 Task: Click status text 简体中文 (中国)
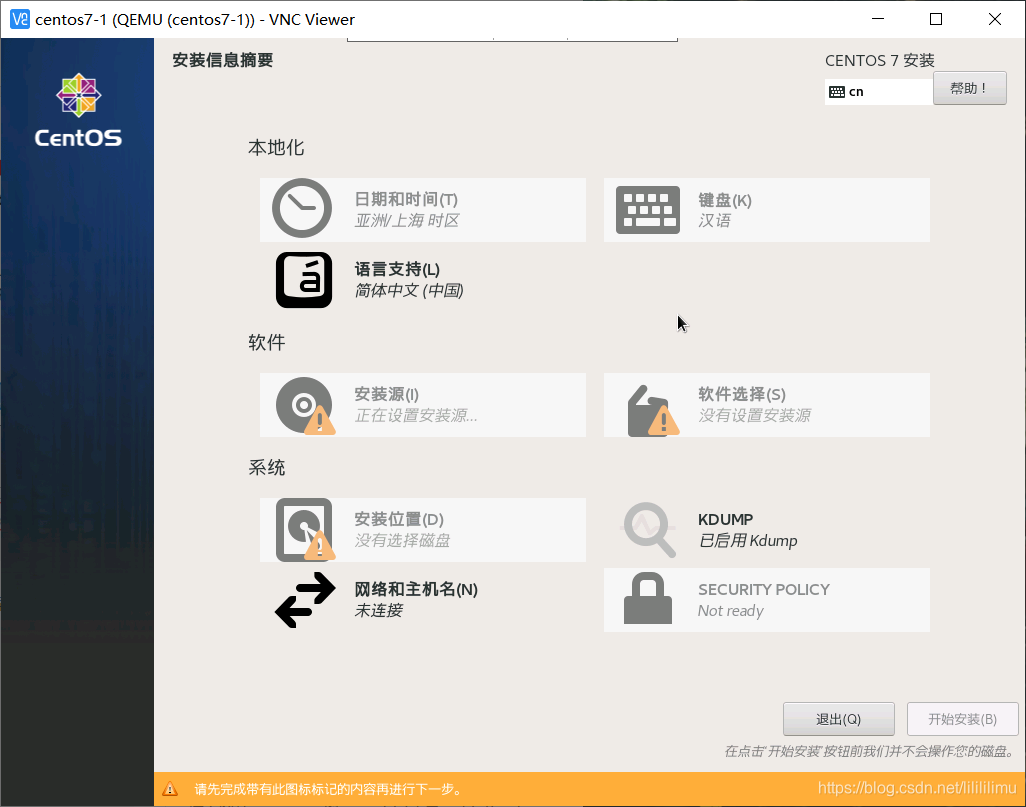[x=409, y=291]
